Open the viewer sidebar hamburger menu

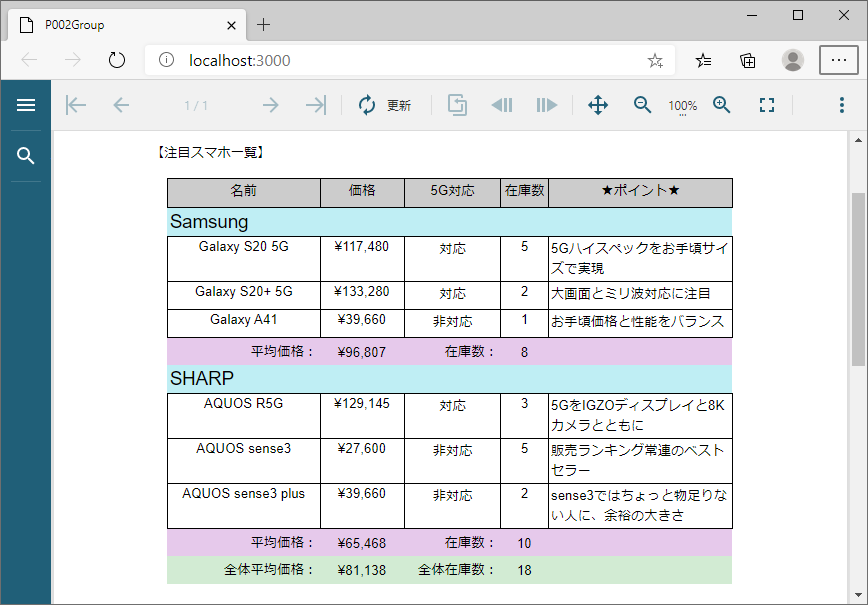click(x=25, y=105)
